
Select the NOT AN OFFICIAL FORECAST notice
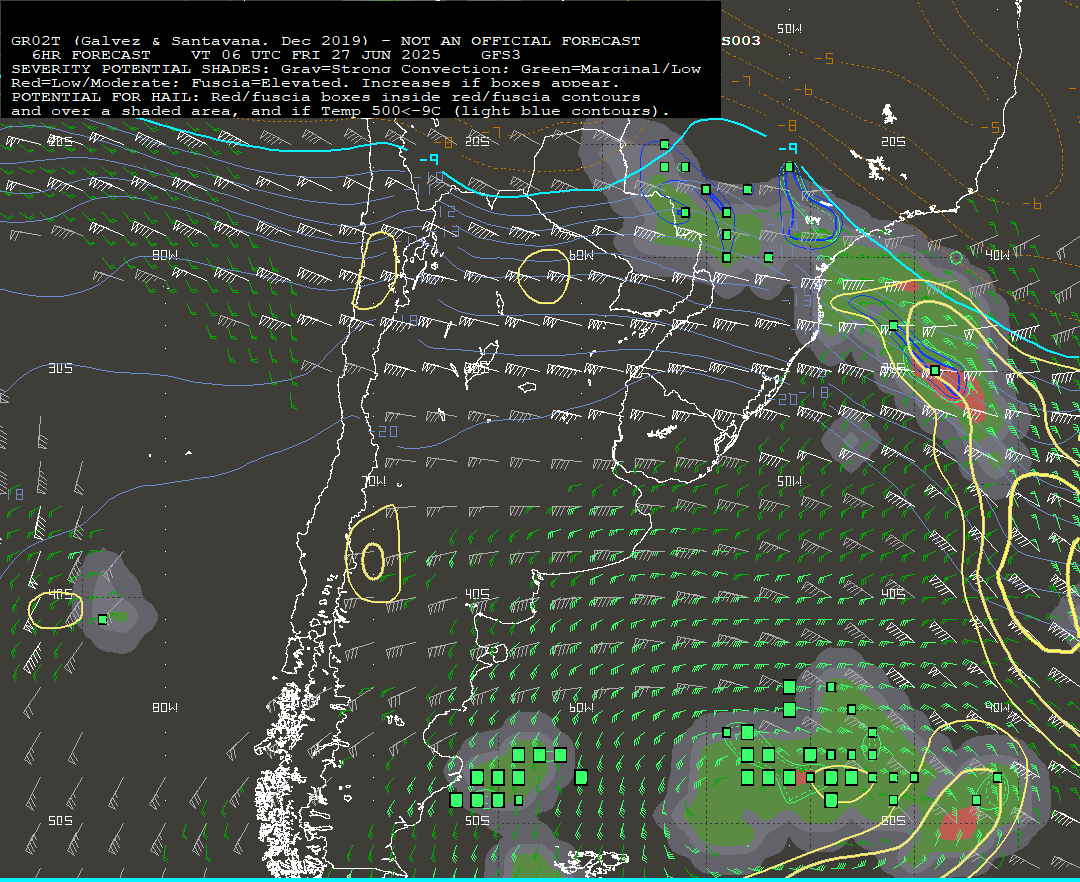(x=520, y=41)
